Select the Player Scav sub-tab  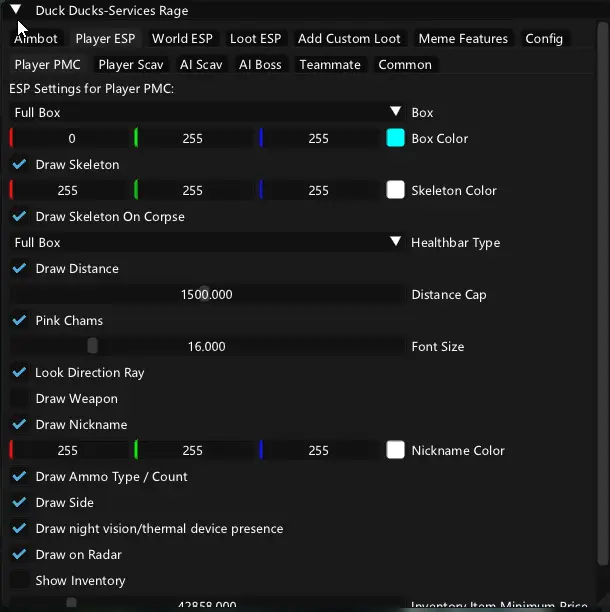pyautogui.click(x=131, y=65)
